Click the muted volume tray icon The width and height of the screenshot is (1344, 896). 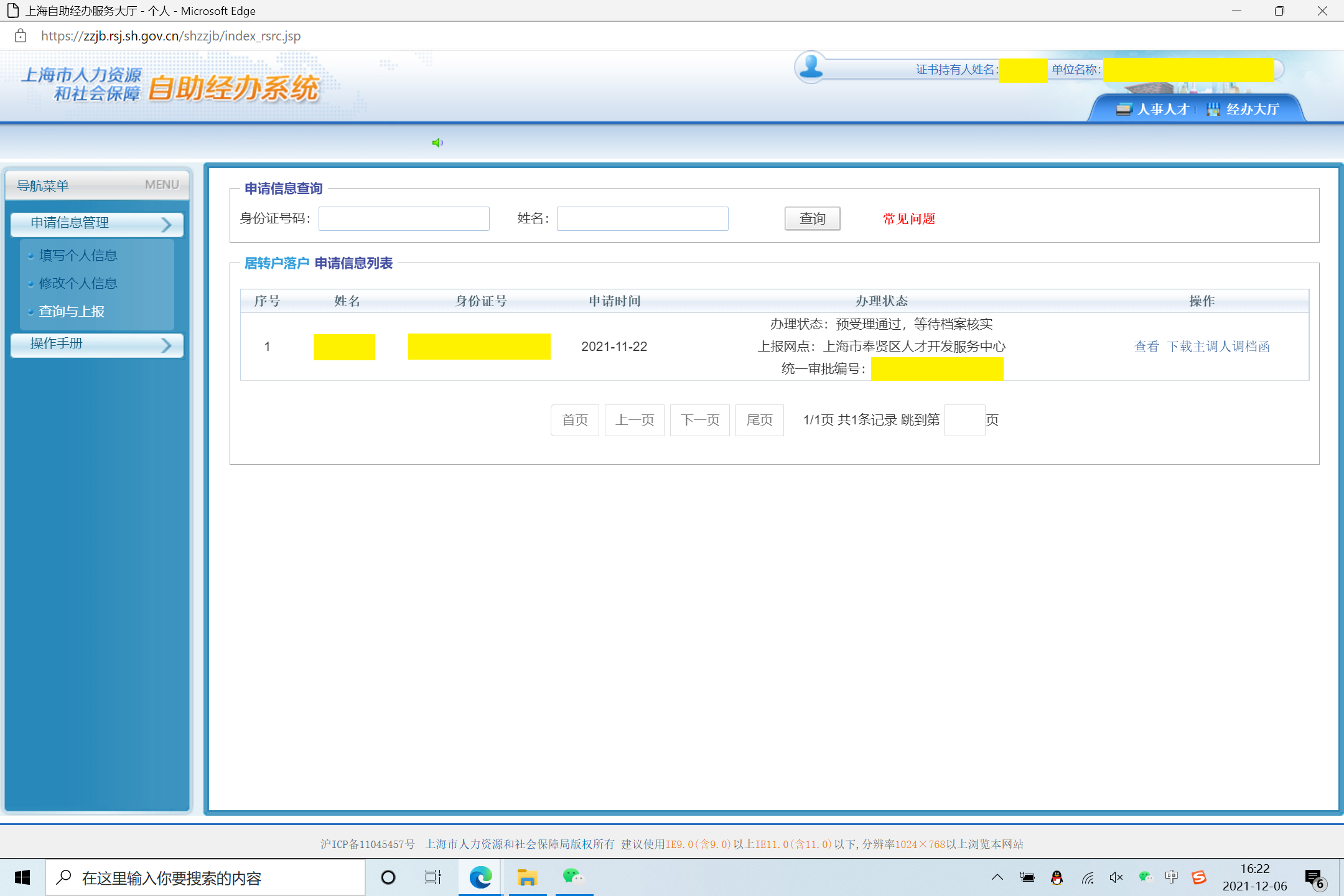(x=1116, y=878)
